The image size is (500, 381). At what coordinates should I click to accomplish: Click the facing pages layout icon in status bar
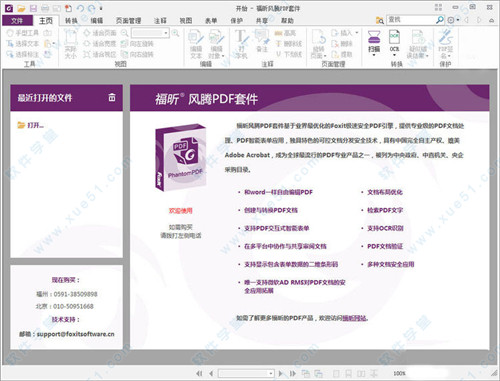[x=361, y=373]
